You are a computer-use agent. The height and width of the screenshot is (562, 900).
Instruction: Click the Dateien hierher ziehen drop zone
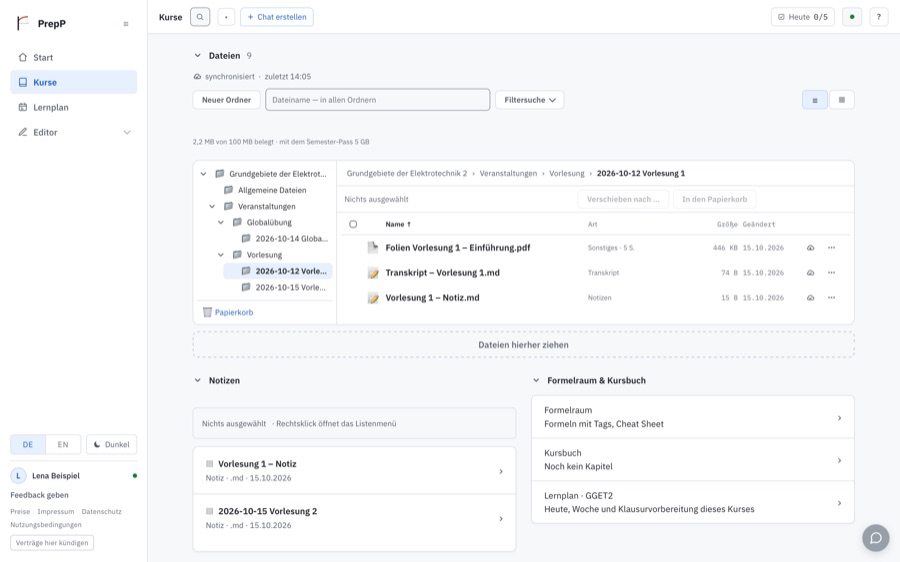[523, 345]
